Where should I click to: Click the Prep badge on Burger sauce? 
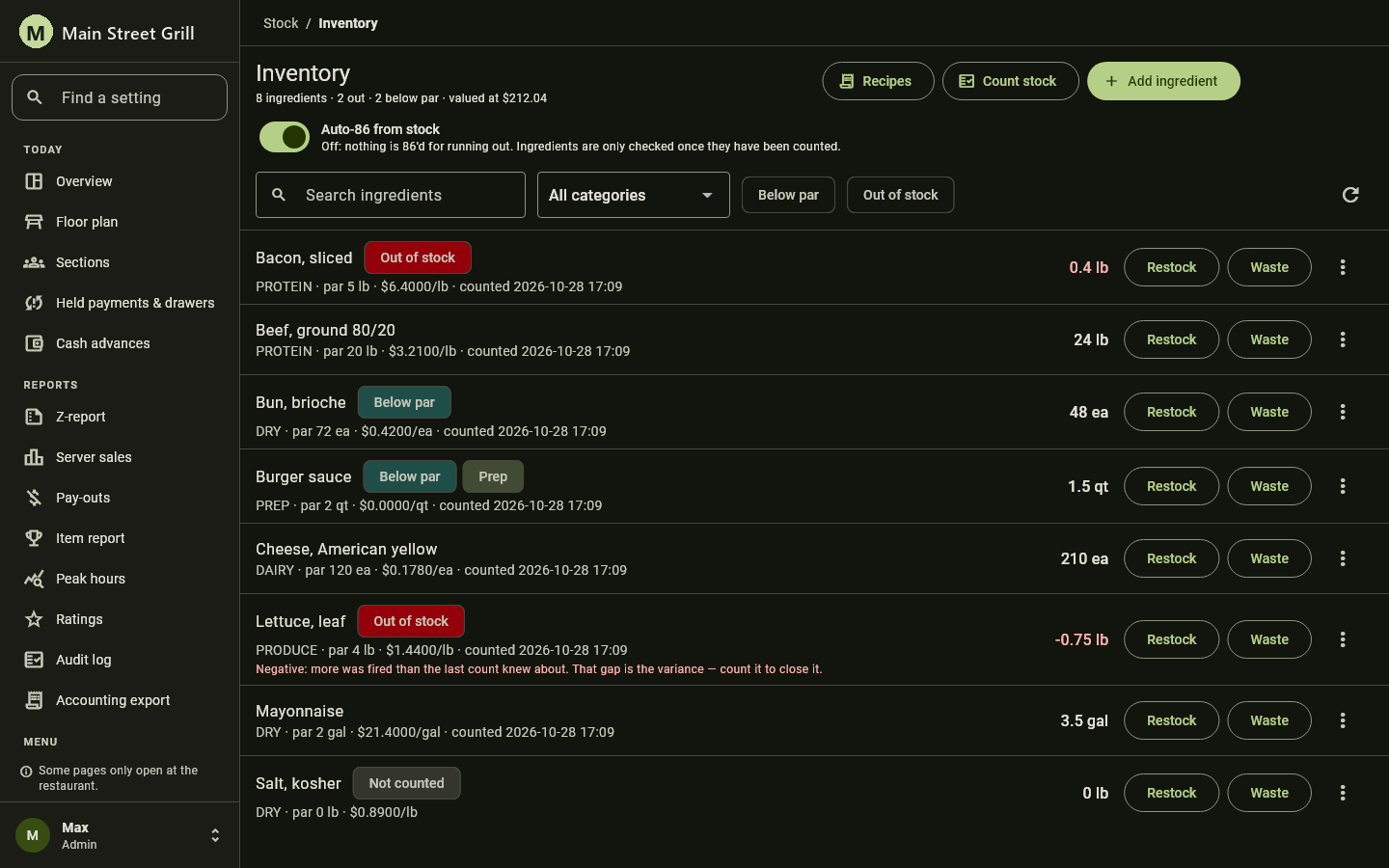point(493,476)
